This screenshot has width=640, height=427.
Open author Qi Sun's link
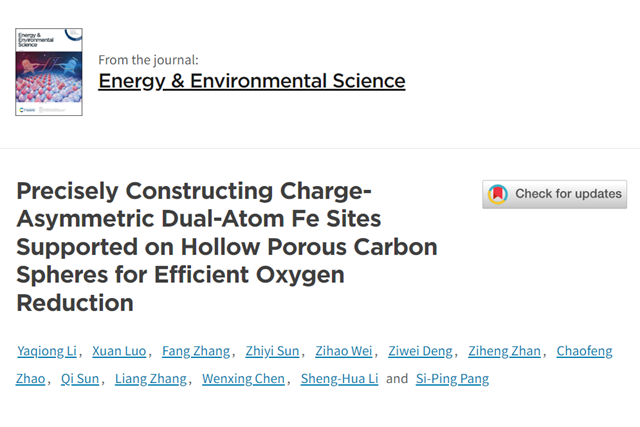click(x=80, y=379)
